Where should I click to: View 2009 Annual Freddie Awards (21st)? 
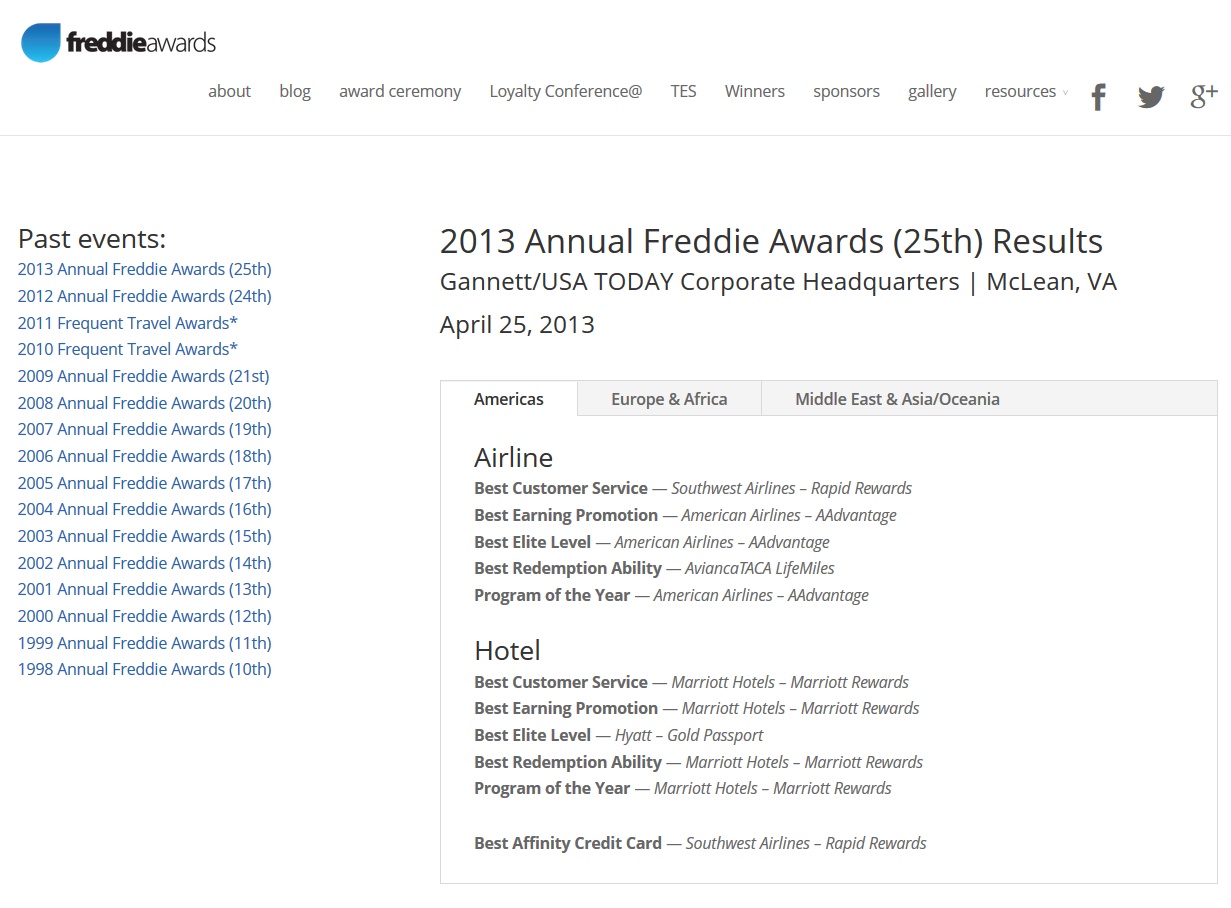[143, 376]
